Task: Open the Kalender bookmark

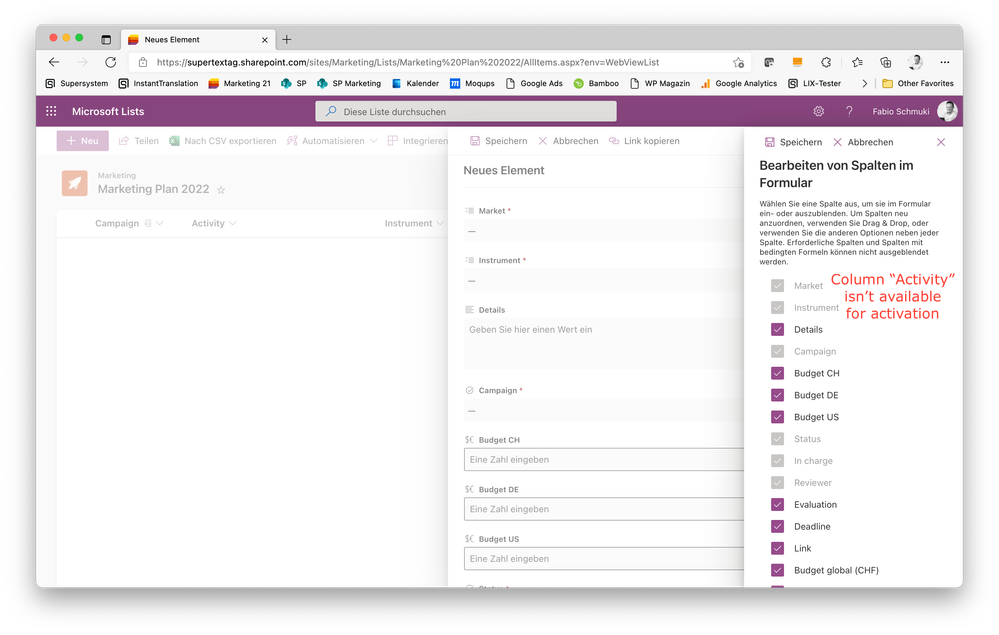Action: [415, 83]
